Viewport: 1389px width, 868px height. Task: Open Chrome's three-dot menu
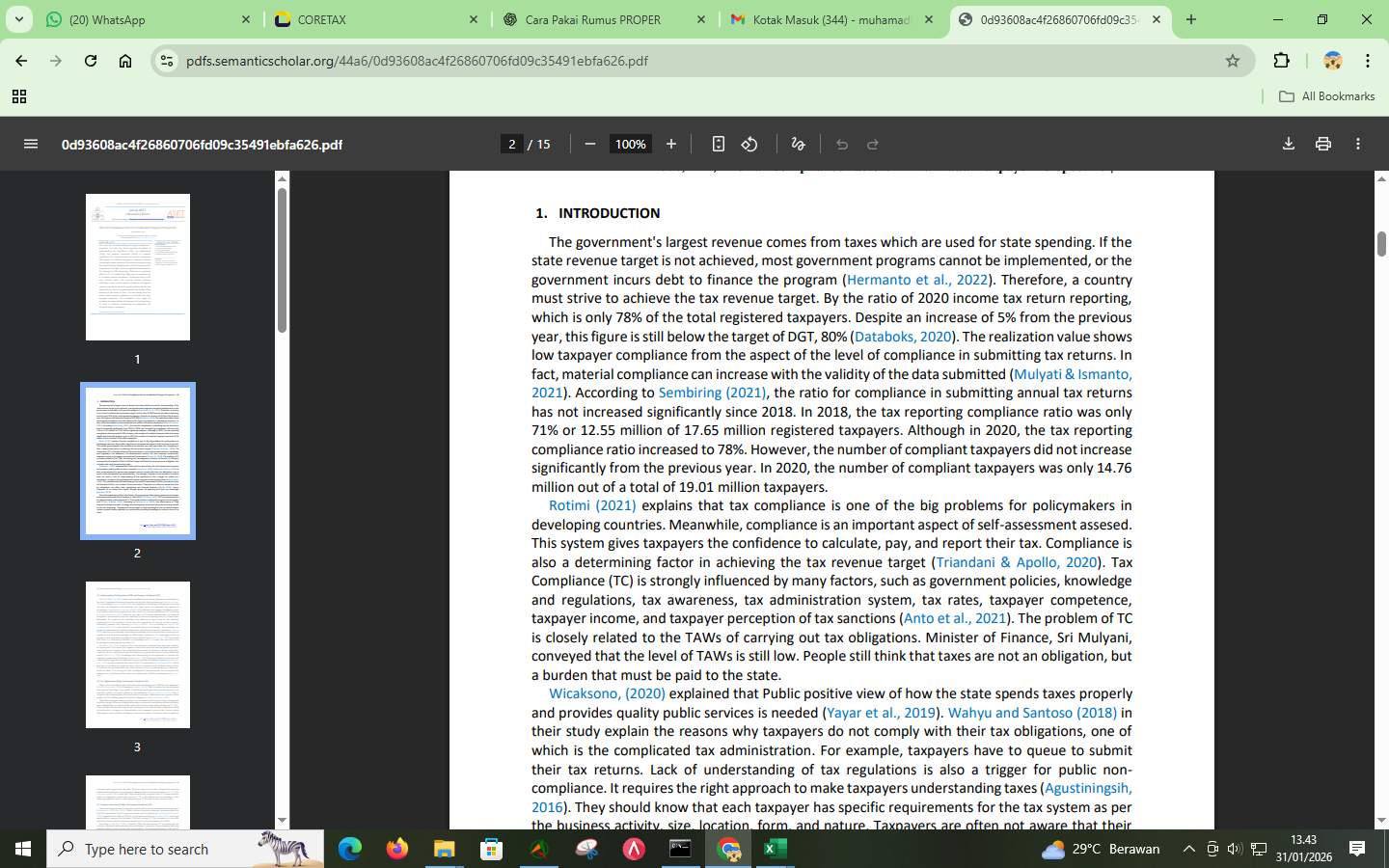pyautogui.click(x=1369, y=61)
